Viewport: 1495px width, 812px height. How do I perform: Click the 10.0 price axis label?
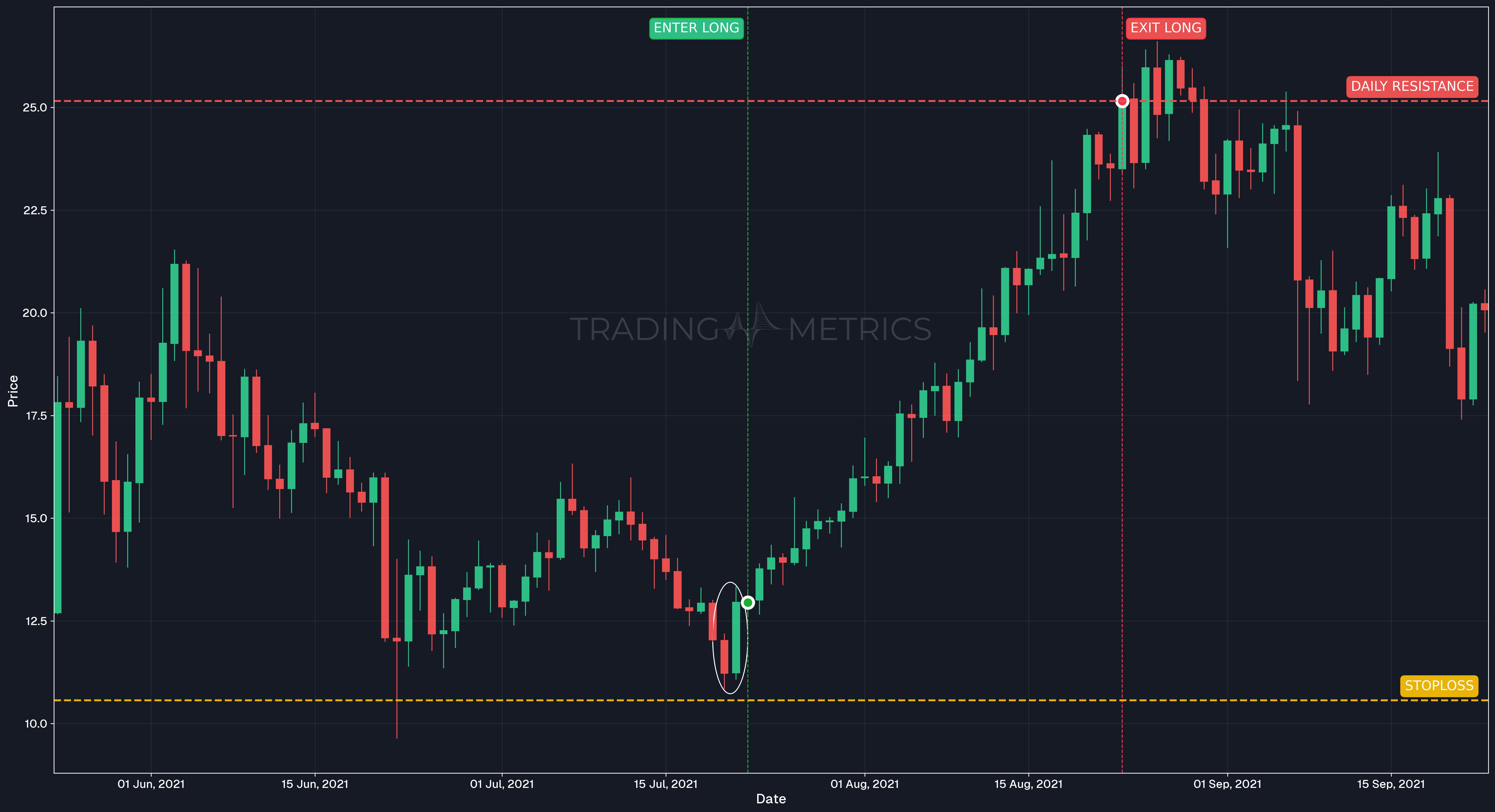[x=36, y=723]
